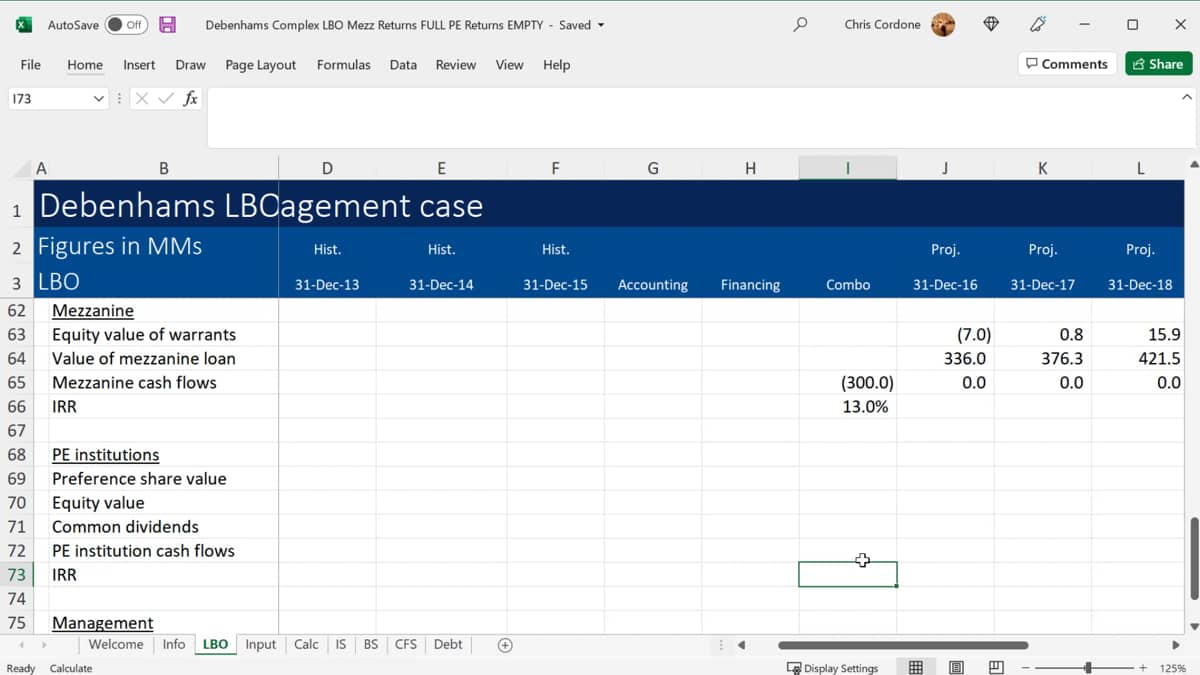Switch to the Debt sheet tab
This screenshot has height=675, width=1200.
click(x=448, y=644)
